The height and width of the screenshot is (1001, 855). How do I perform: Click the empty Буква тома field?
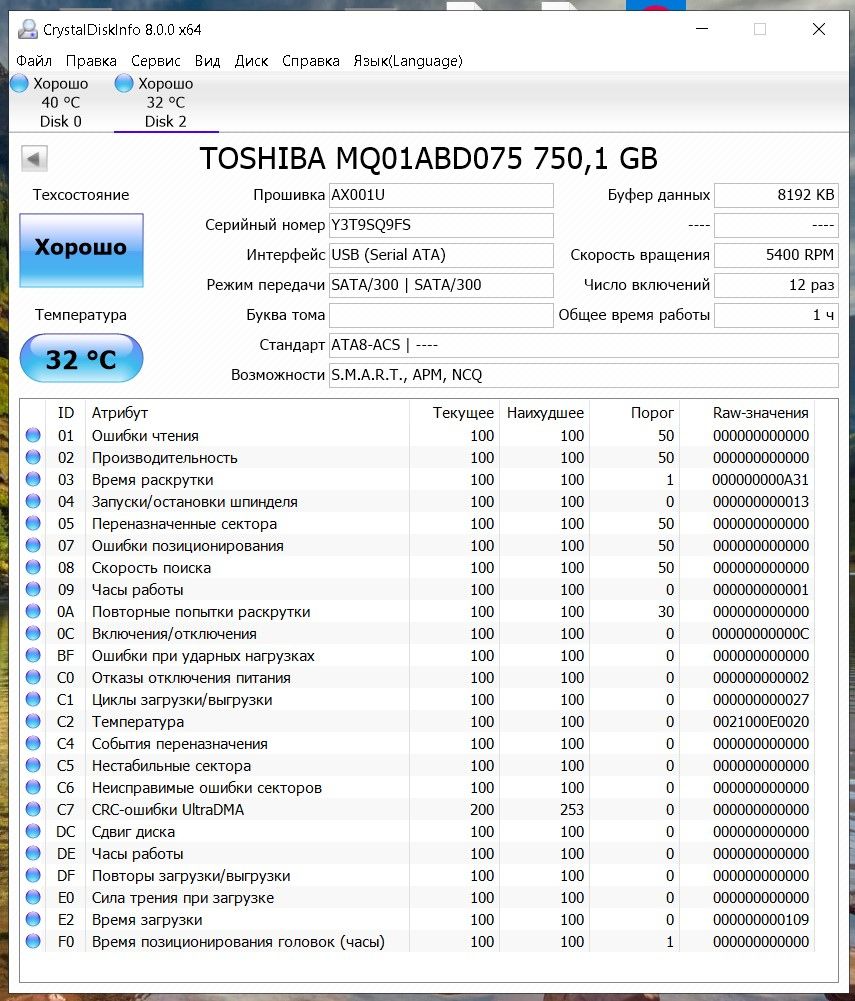coord(441,315)
